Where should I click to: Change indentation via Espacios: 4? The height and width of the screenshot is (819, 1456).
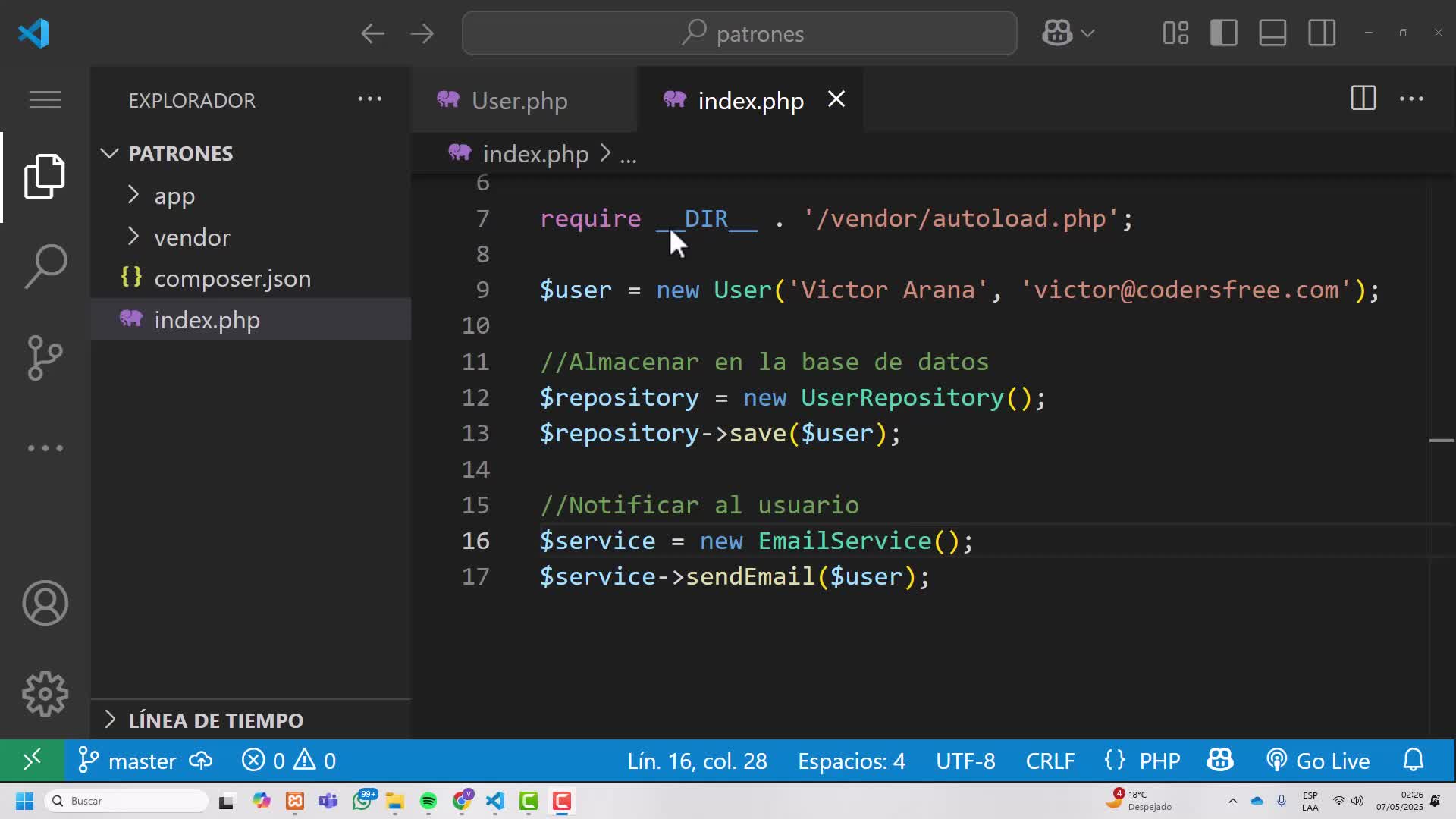click(851, 761)
